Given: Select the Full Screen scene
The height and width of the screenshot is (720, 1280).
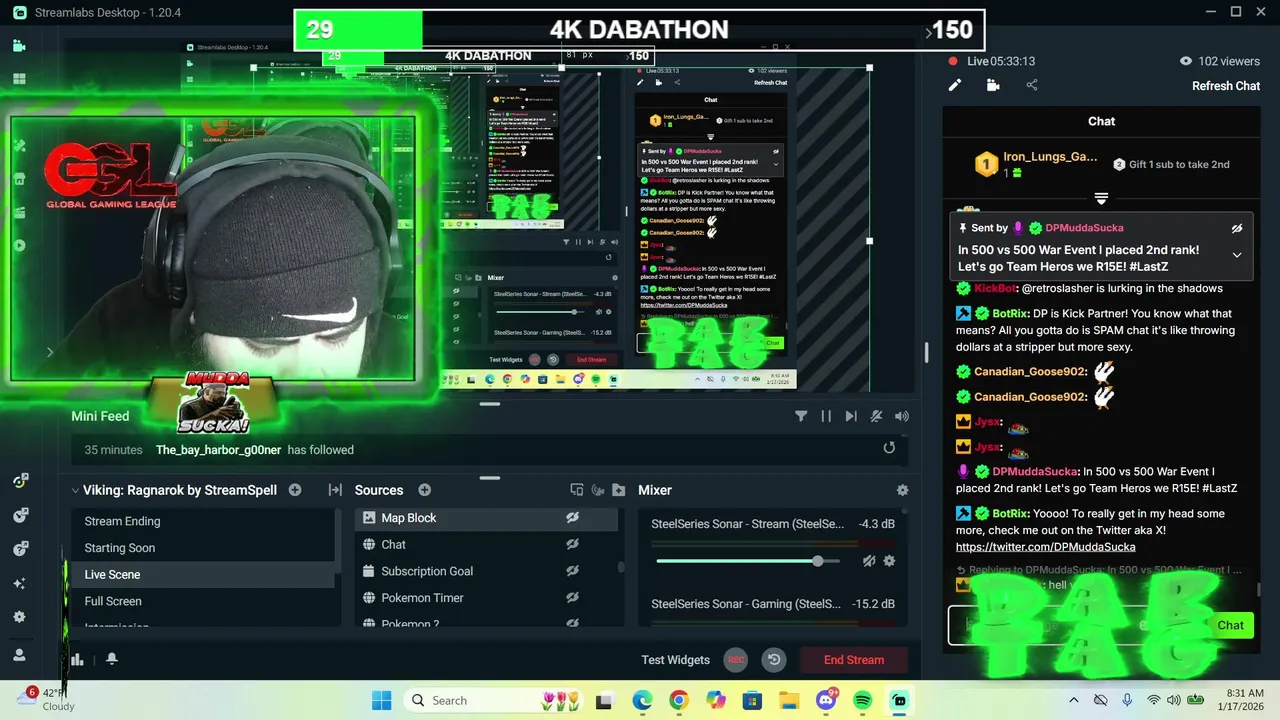Looking at the screenshot, I should tap(203, 601).
